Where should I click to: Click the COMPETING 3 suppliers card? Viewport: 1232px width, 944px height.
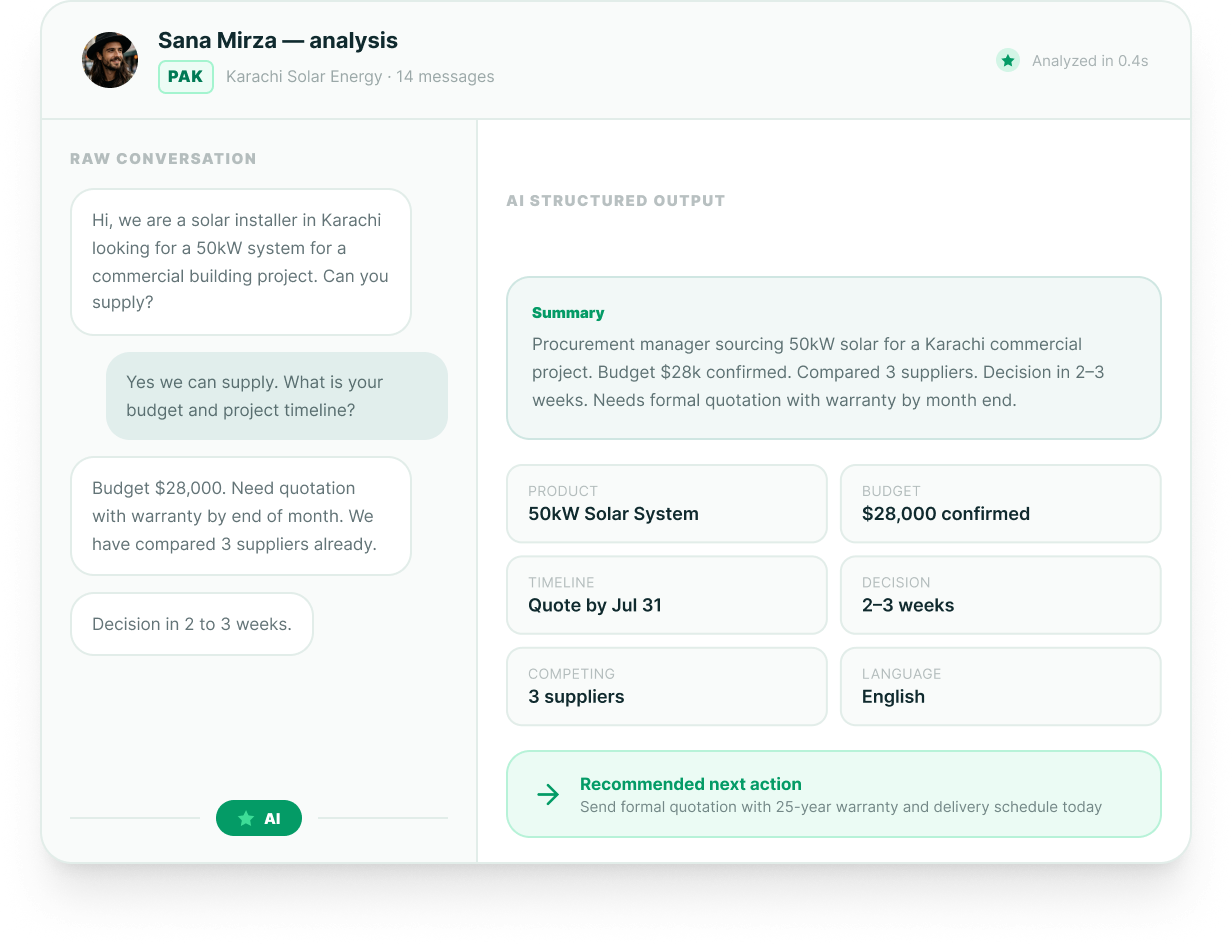pyautogui.click(x=667, y=686)
